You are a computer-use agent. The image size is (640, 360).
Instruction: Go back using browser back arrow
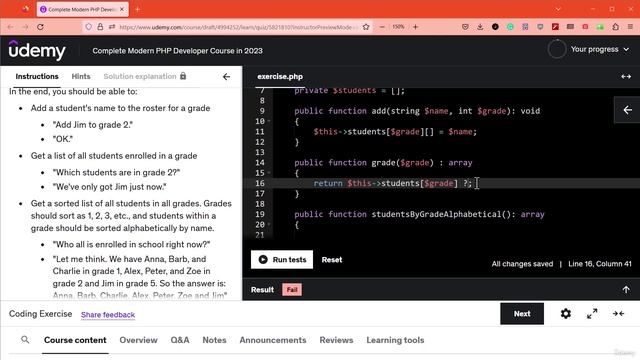(10, 27)
